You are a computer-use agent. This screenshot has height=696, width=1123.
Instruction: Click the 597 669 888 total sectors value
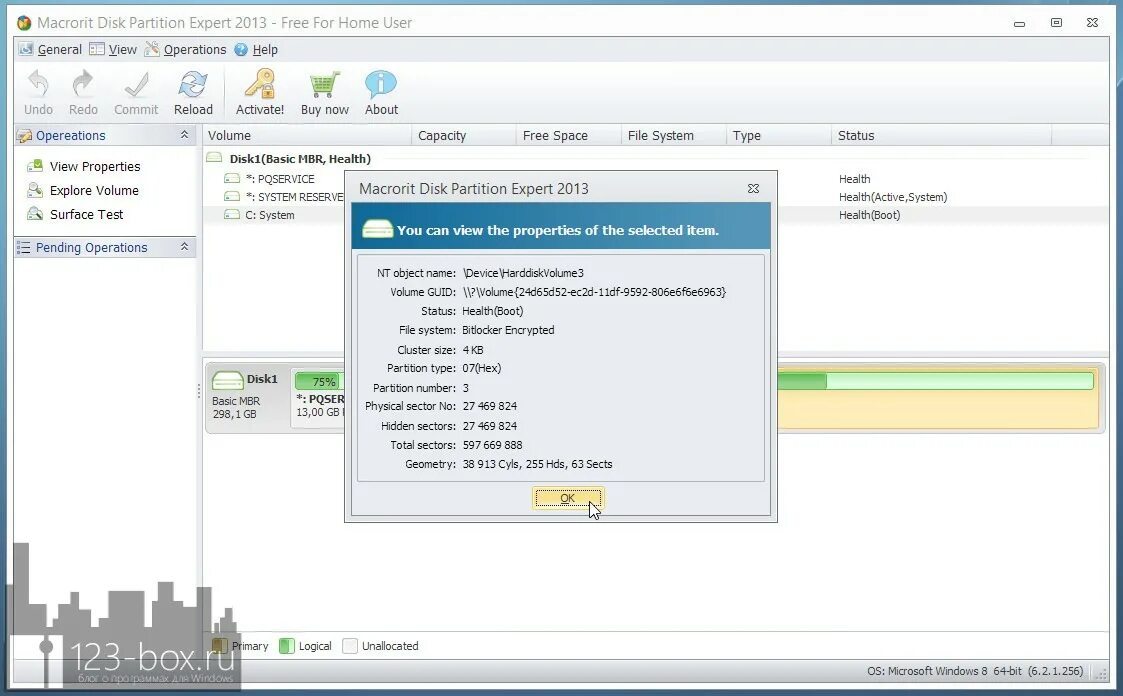coord(493,445)
